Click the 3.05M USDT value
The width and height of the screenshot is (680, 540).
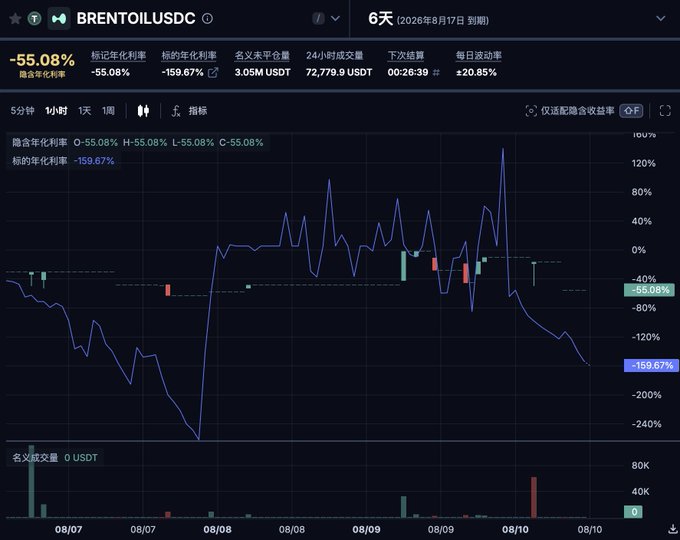262,72
